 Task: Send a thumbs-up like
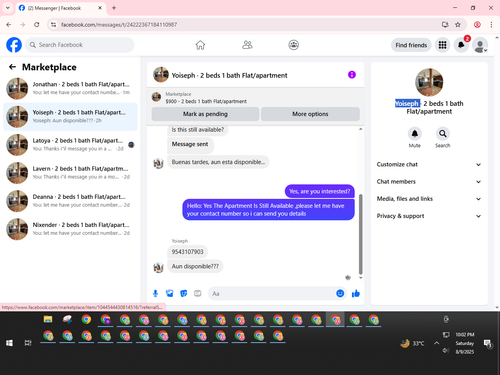(x=356, y=293)
